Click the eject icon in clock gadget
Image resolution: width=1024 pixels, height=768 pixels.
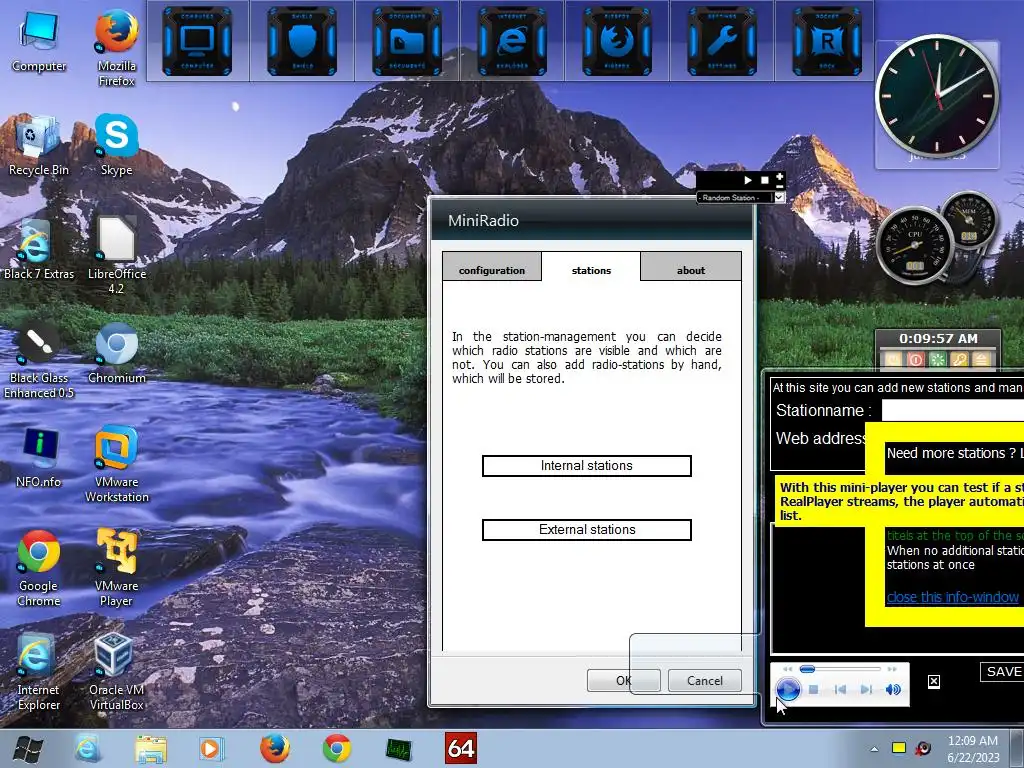[981, 360]
